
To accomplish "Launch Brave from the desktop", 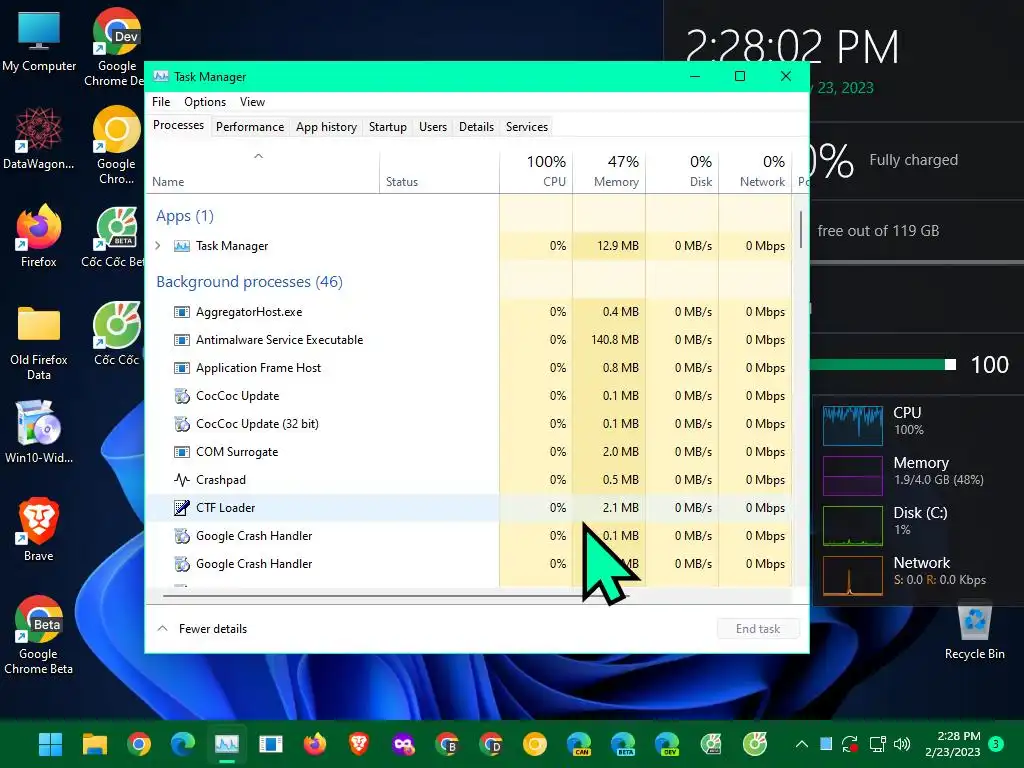I will click(x=39, y=530).
